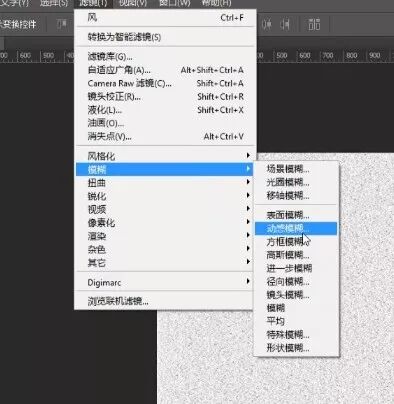Screen dimensions: 394x404
Task: Select 进一步模糊 blur more
Action: [x=296, y=268]
